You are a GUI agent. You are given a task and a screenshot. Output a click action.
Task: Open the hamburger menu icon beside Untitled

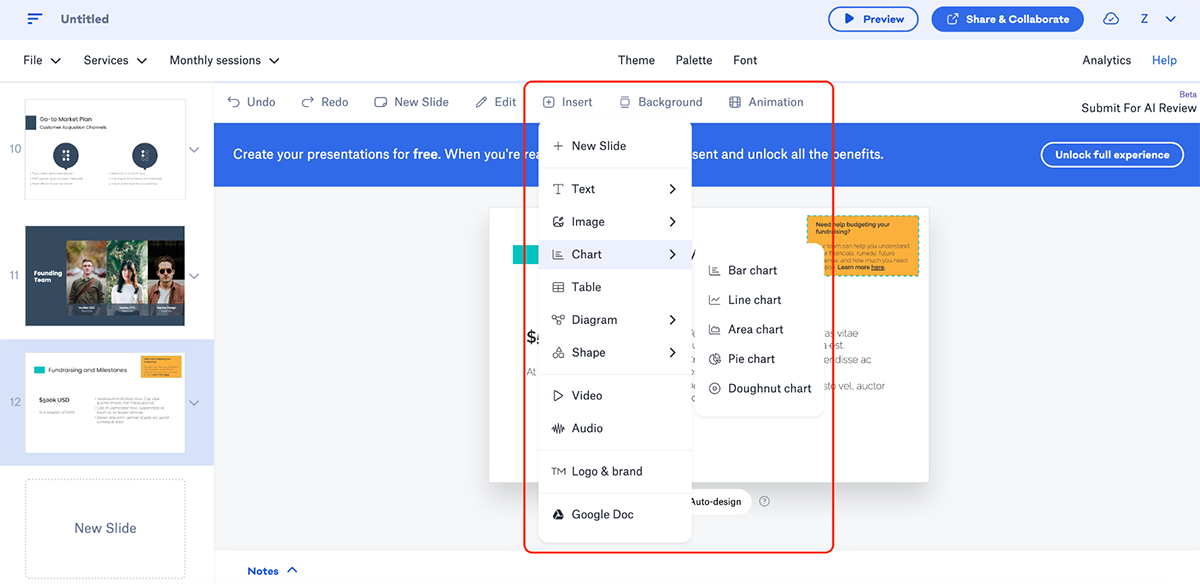pyautogui.click(x=35, y=19)
